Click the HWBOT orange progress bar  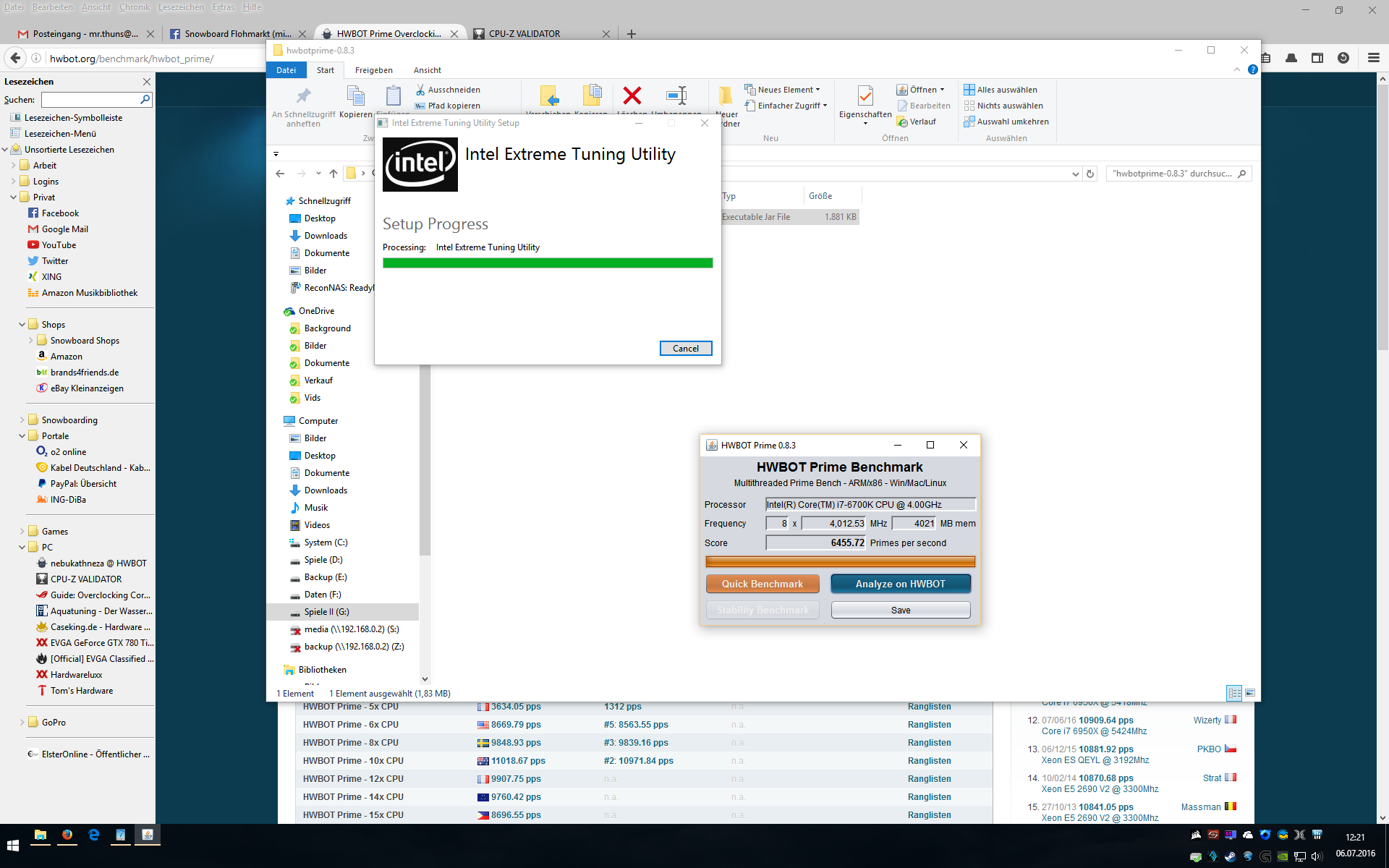(x=841, y=562)
